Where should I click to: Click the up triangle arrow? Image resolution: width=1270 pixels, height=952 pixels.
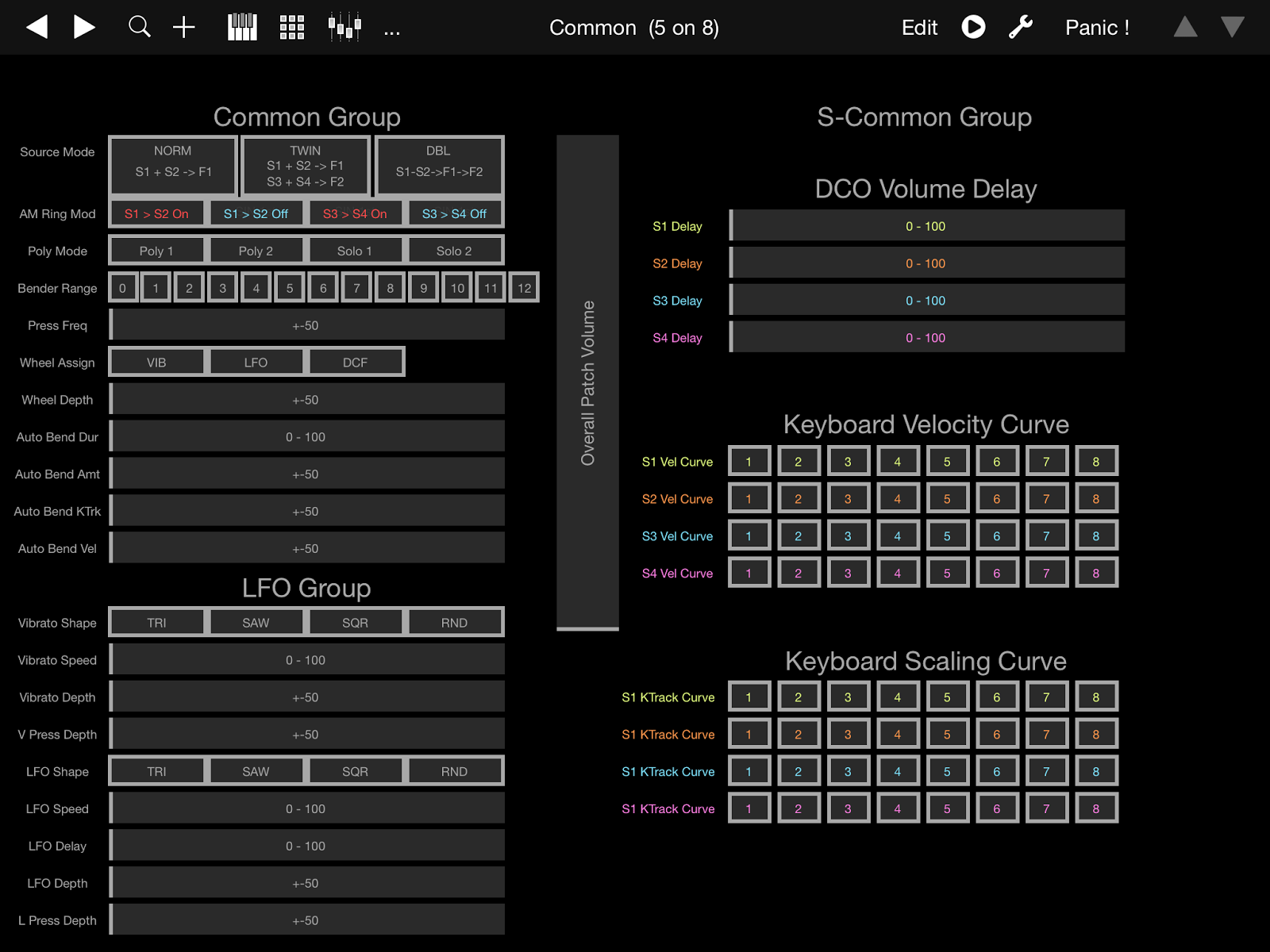click(x=1186, y=28)
